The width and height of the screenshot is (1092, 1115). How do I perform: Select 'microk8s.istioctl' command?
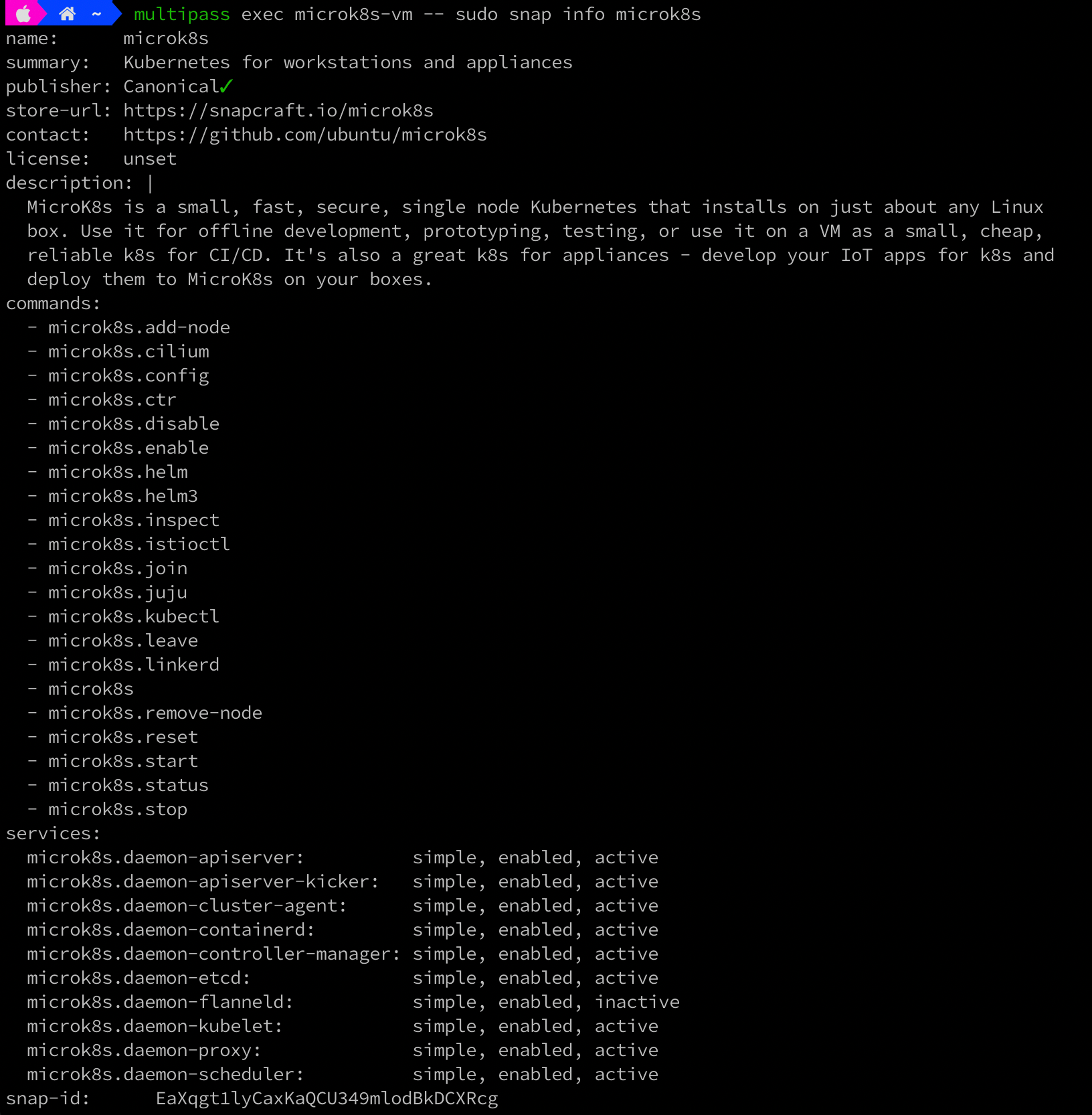tap(139, 544)
